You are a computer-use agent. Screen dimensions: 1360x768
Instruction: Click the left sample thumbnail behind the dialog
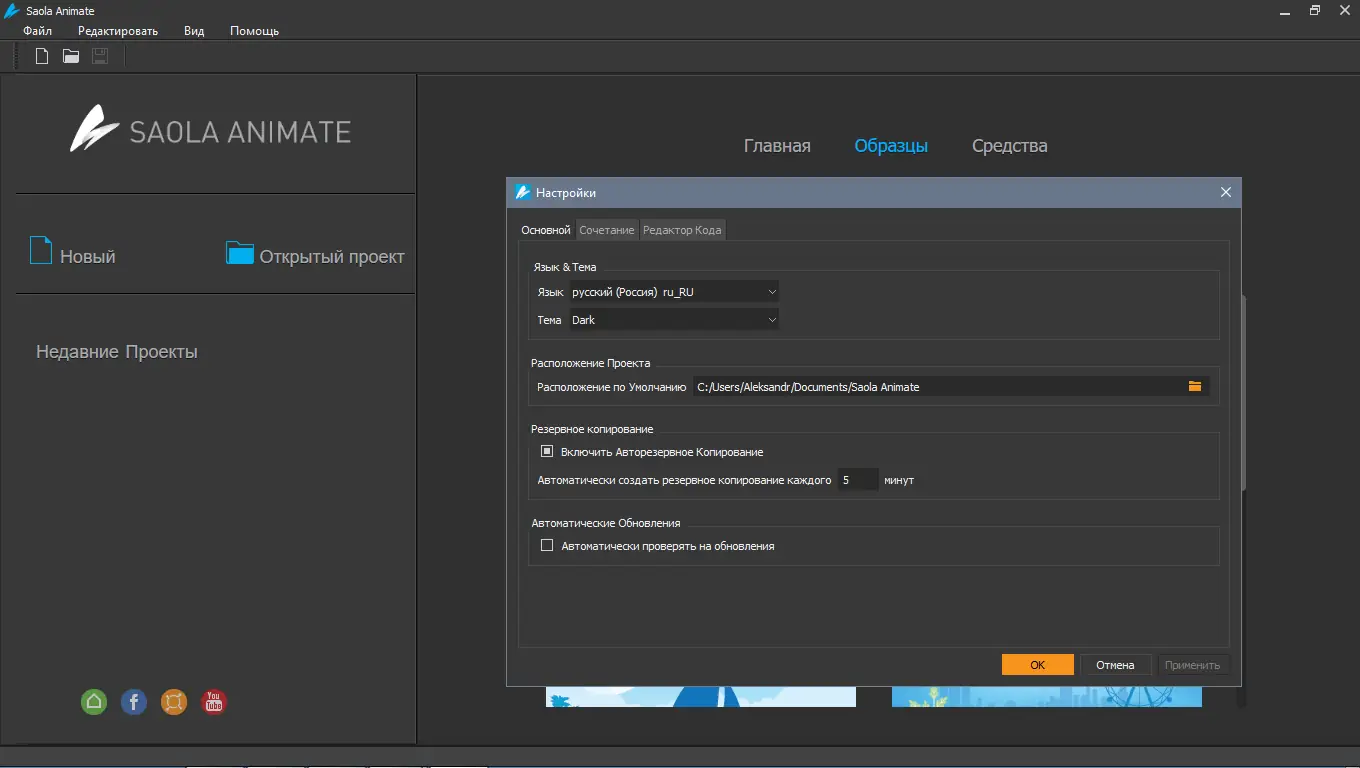coord(701,697)
